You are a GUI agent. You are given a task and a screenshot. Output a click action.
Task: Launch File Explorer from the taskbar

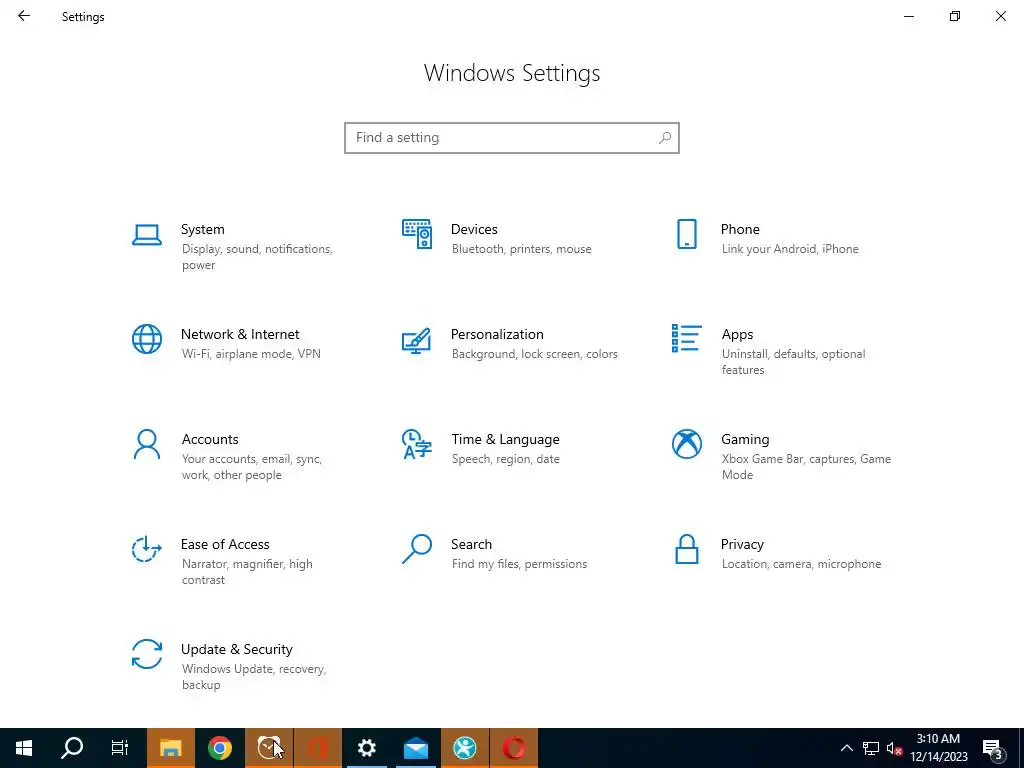170,748
